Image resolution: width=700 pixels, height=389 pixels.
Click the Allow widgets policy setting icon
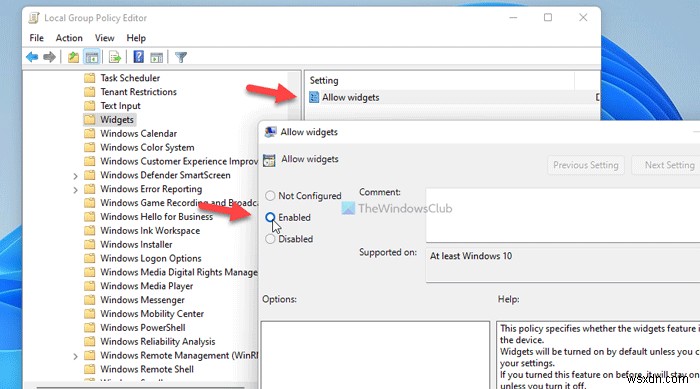tap(314, 97)
